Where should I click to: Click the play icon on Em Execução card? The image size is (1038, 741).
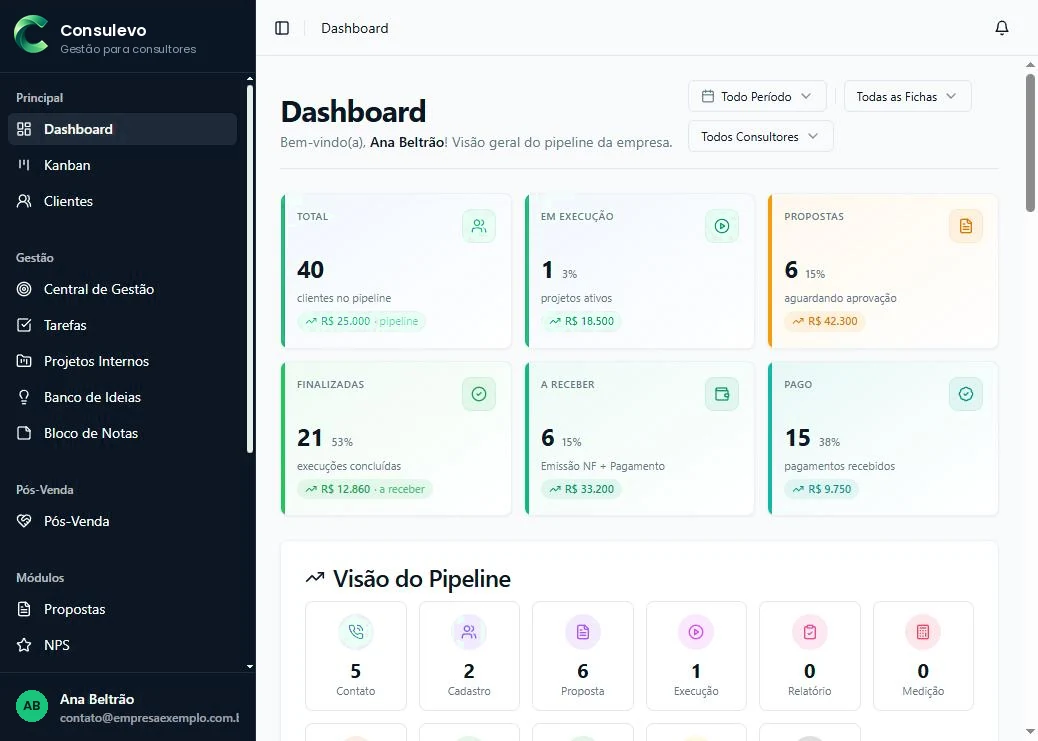pyautogui.click(x=722, y=226)
